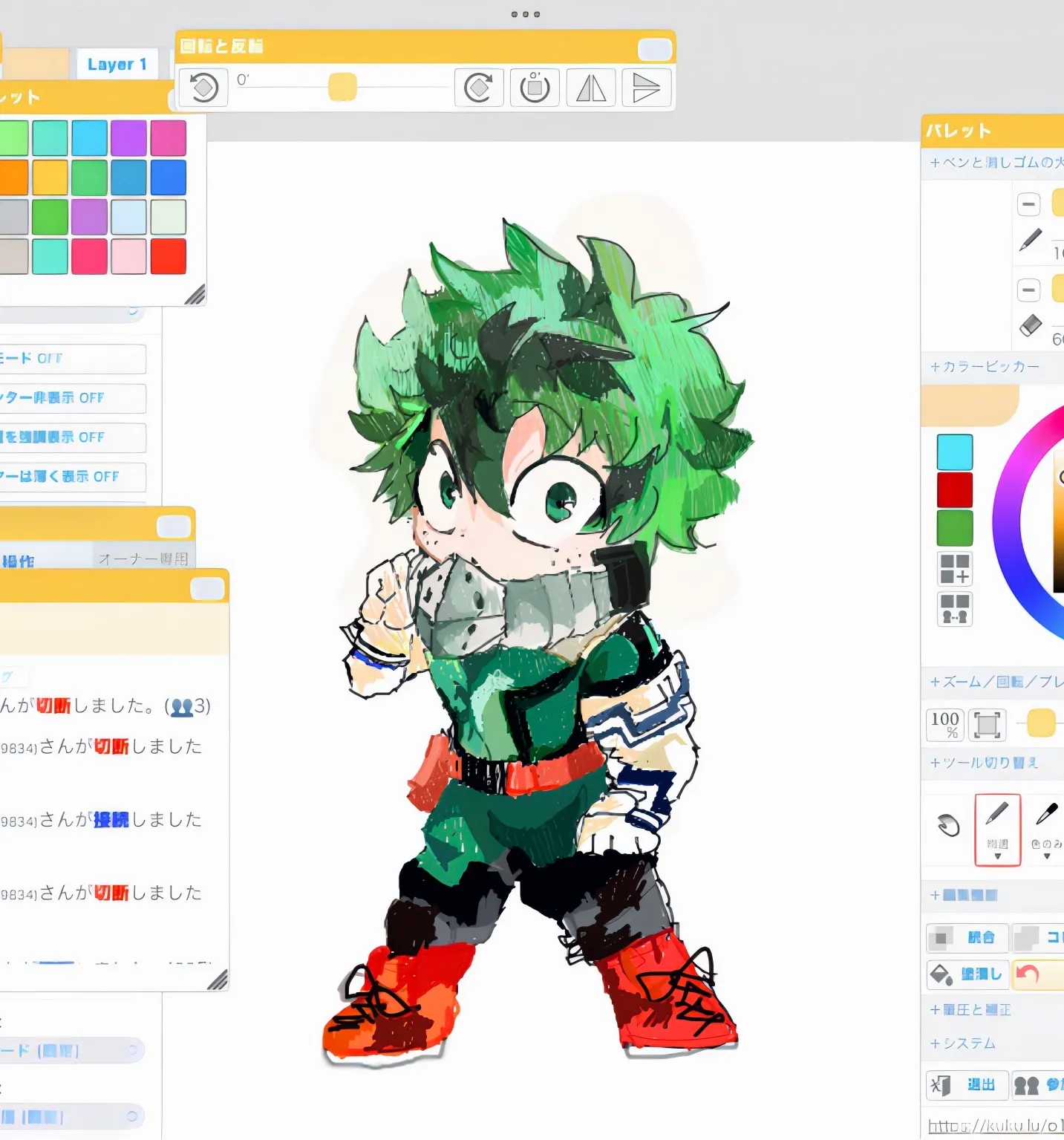Click the パレット panel title bar
This screenshot has width=1064, height=1140.
pos(992,131)
